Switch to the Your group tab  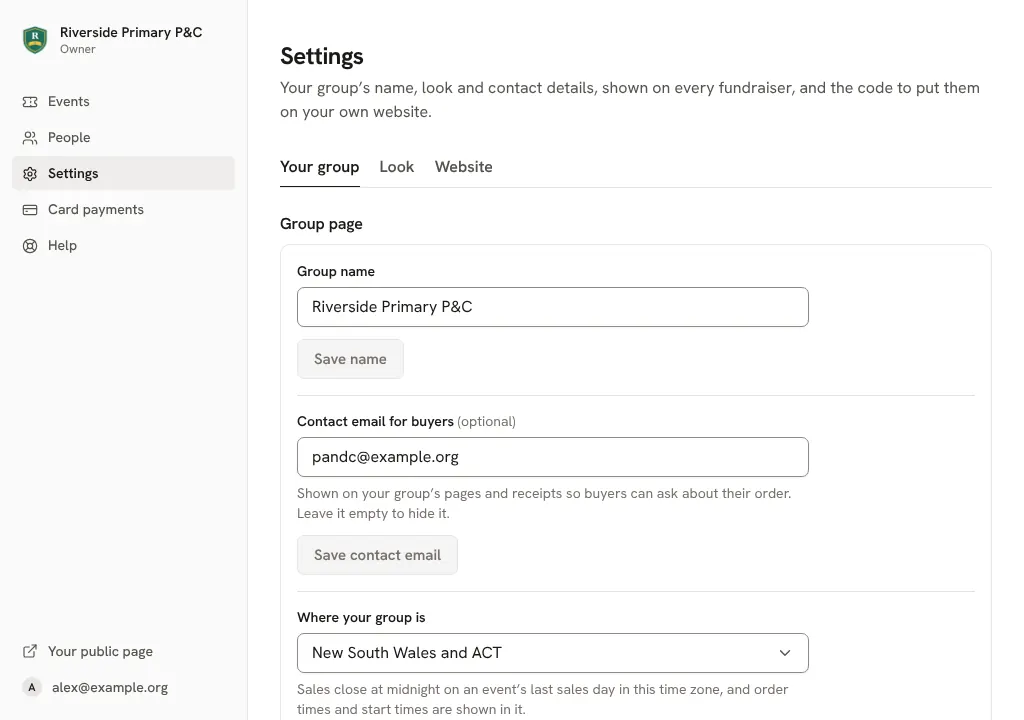click(319, 167)
